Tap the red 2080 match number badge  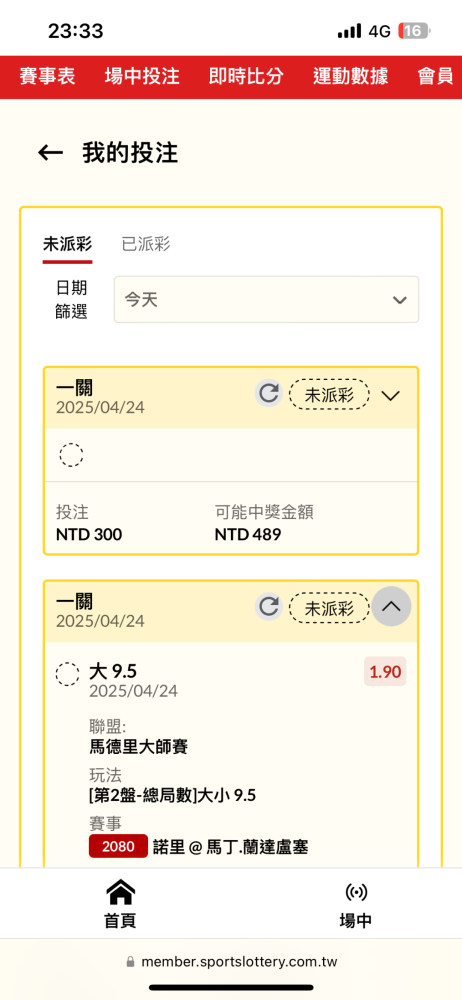119,846
